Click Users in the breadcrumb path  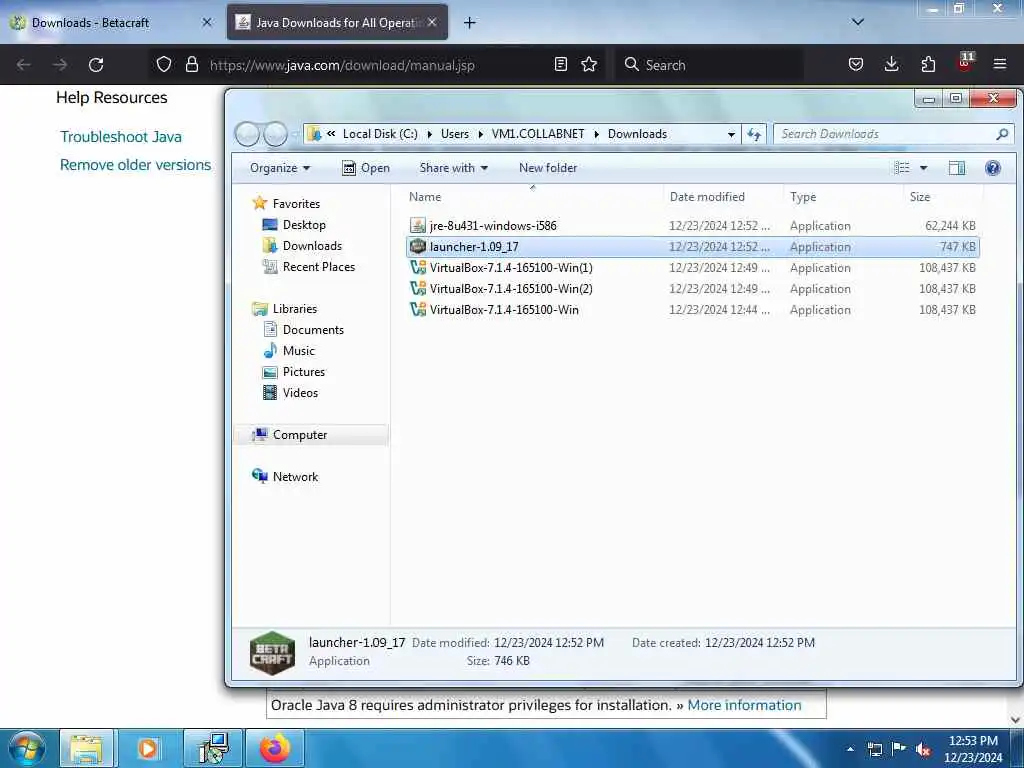tap(455, 134)
